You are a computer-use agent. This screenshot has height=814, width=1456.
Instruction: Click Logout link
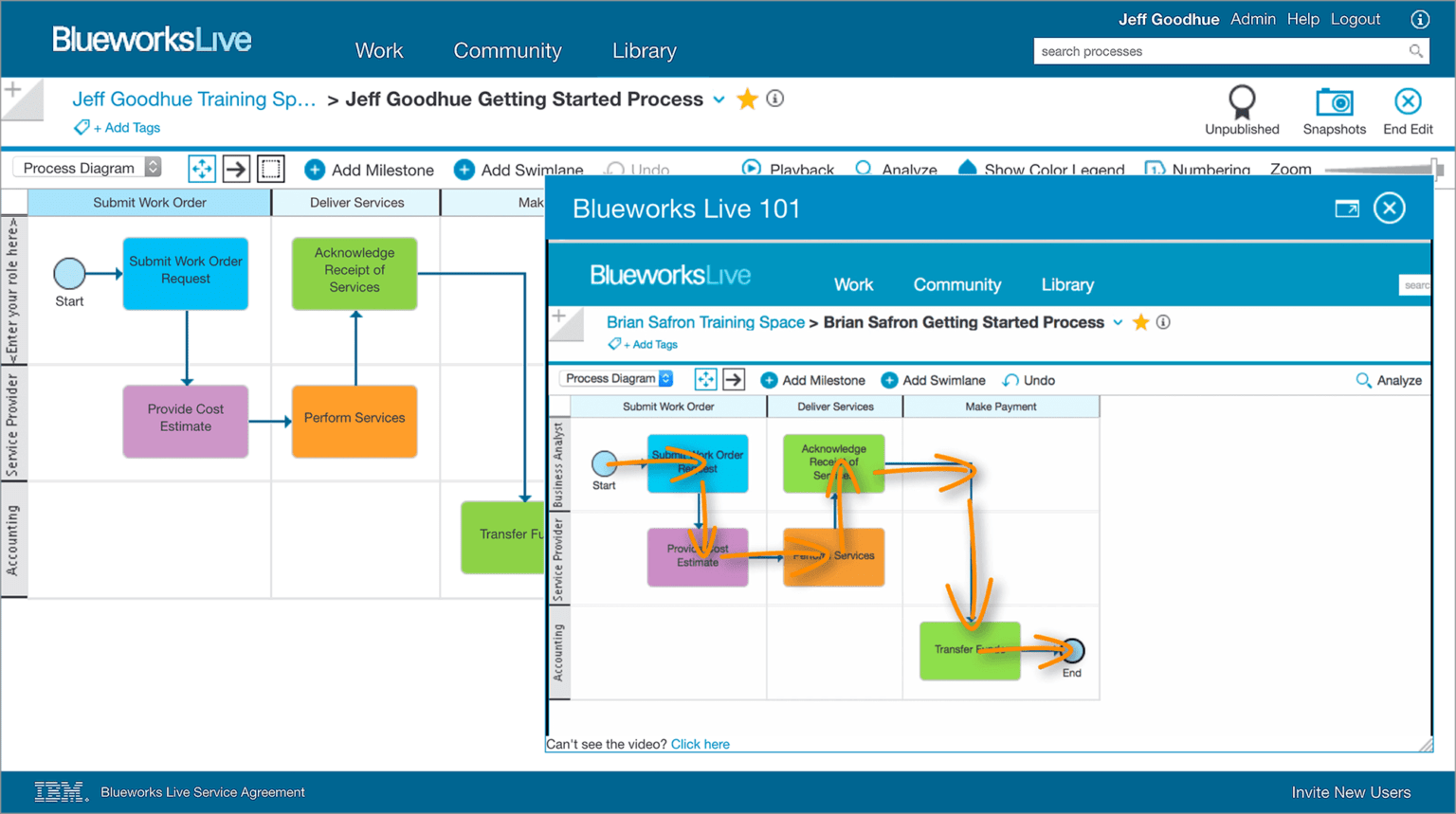(1356, 19)
